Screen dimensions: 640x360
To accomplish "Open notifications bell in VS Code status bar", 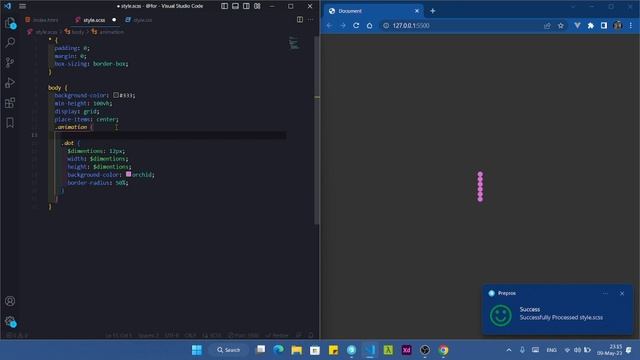I will [311, 336].
